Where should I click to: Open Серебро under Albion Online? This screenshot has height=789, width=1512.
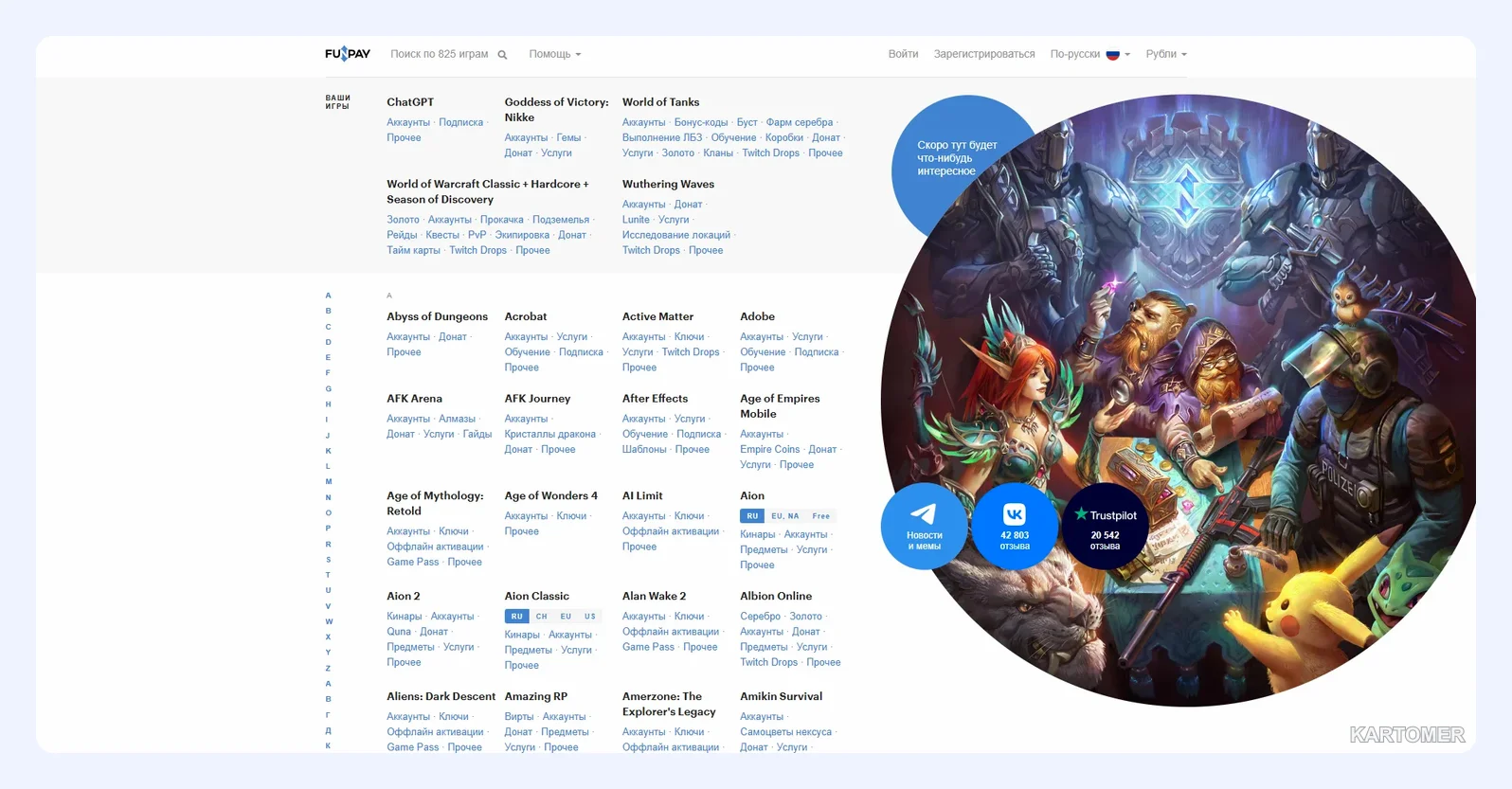pos(760,617)
